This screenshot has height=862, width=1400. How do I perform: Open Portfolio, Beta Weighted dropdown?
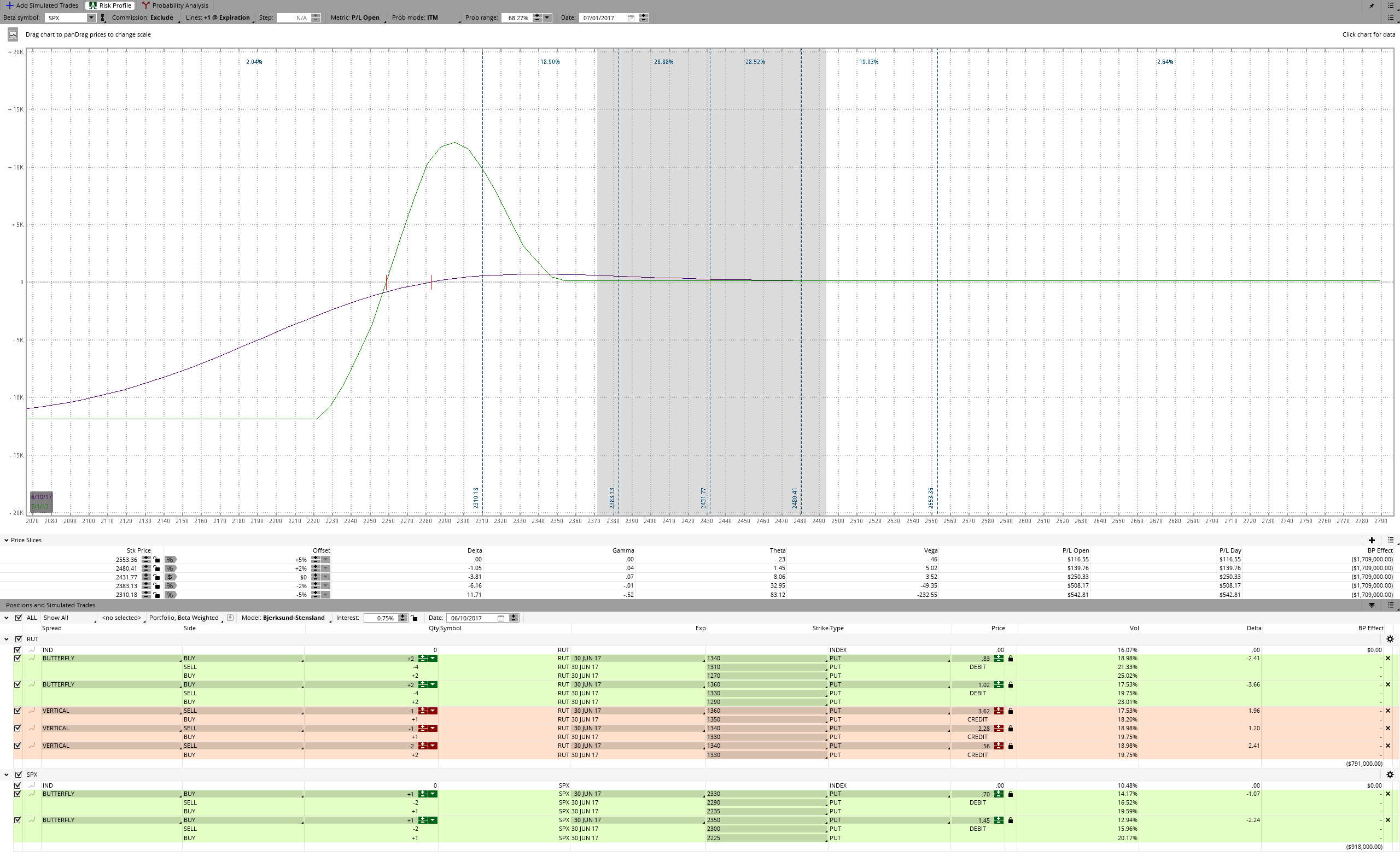click(185, 618)
